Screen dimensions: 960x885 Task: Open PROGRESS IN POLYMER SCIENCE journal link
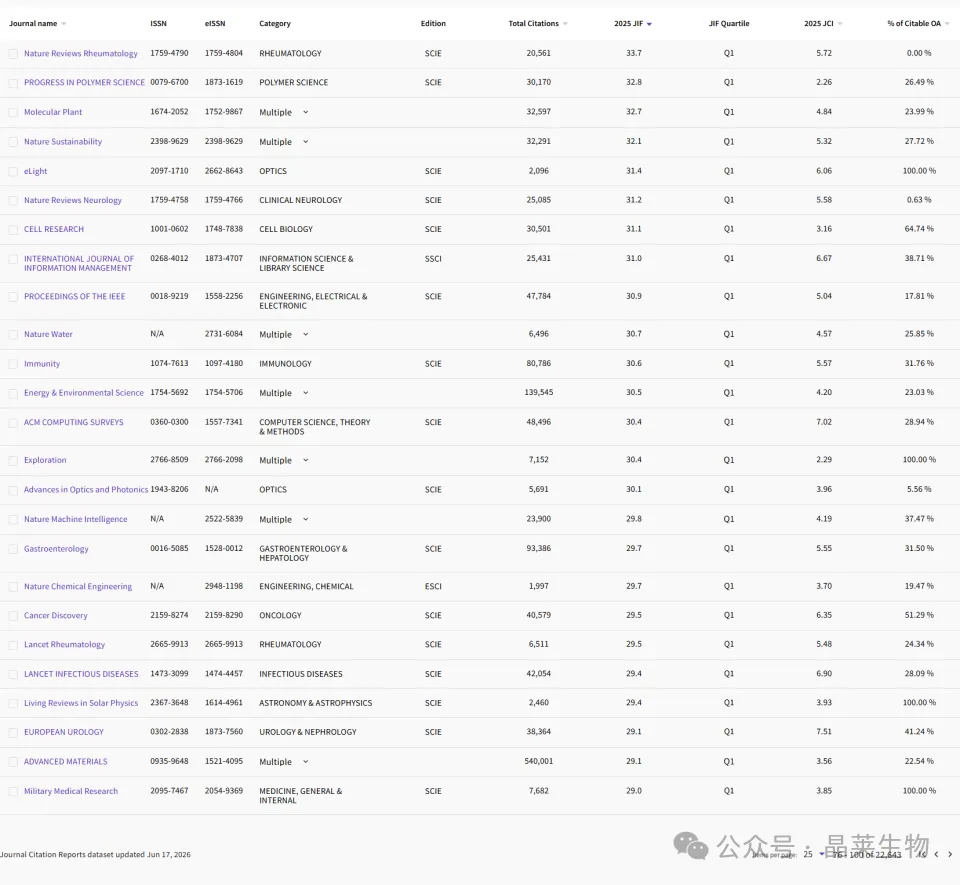pos(84,82)
